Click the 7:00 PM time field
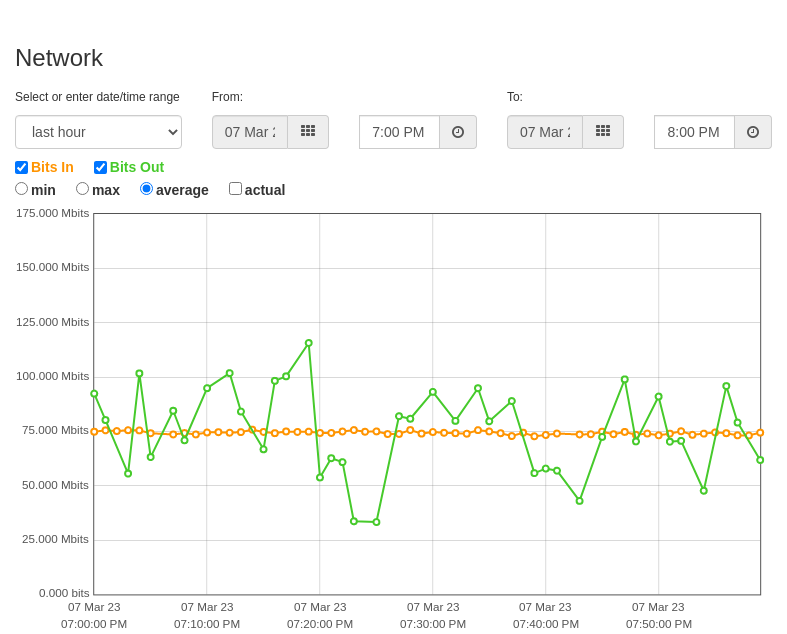787x634 pixels. [x=400, y=132]
